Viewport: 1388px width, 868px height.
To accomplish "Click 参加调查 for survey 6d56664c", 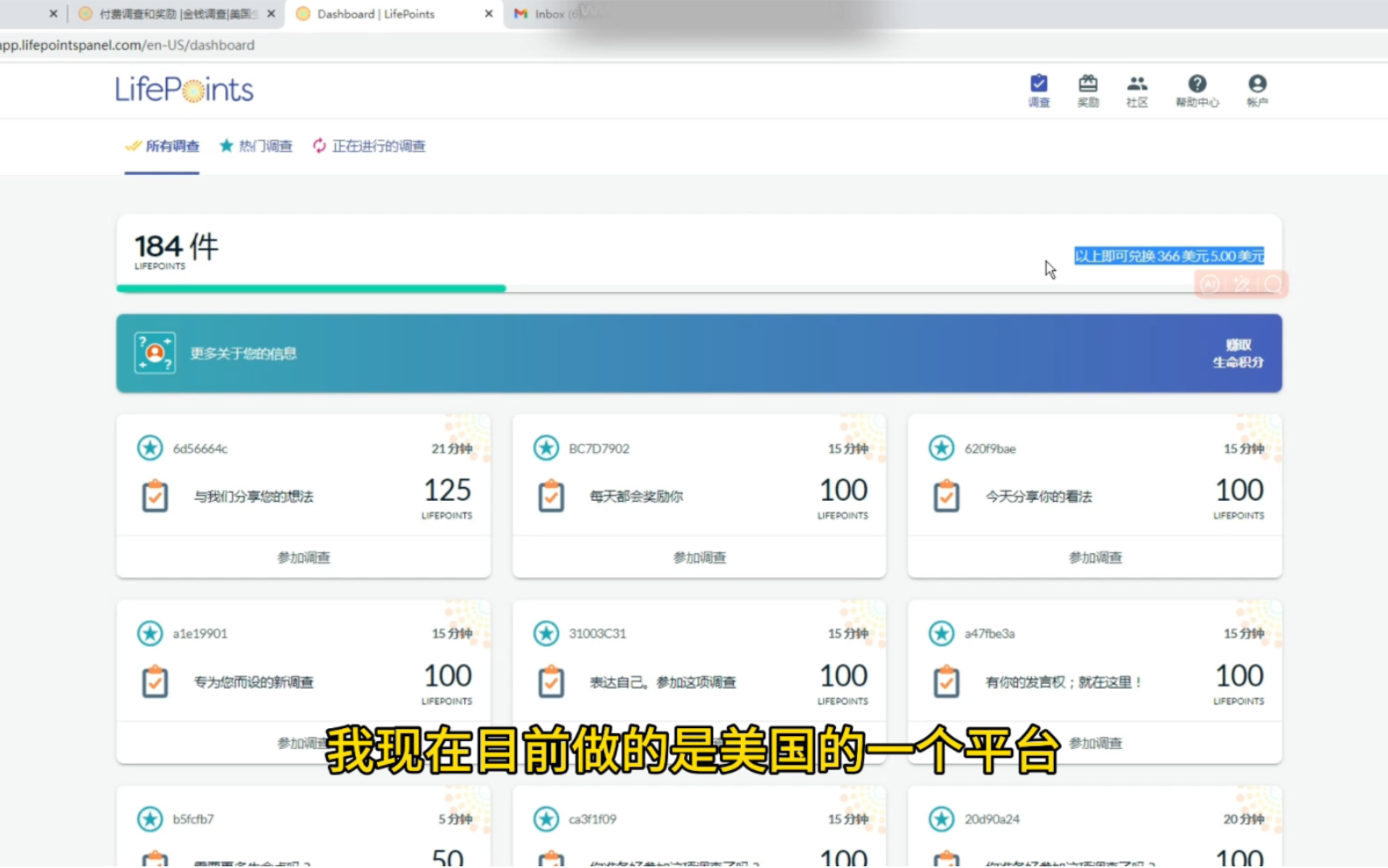I will tap(303, 558).
